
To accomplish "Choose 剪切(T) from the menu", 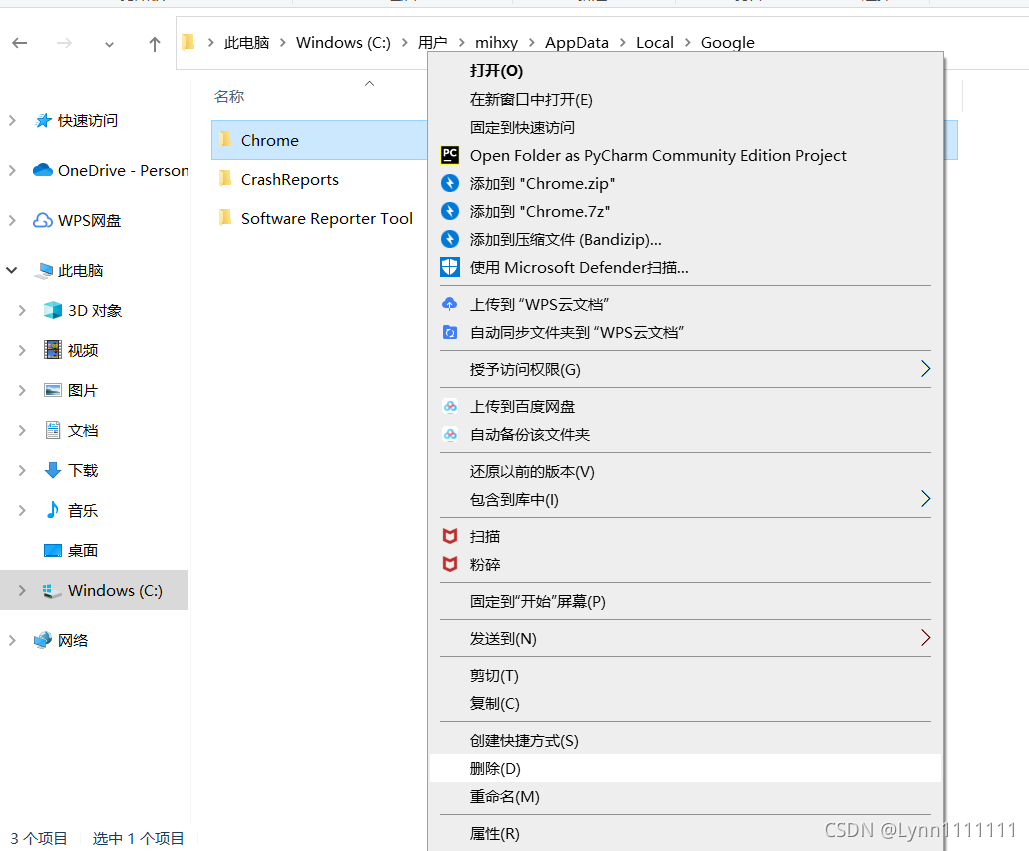I will pos(686,675).
